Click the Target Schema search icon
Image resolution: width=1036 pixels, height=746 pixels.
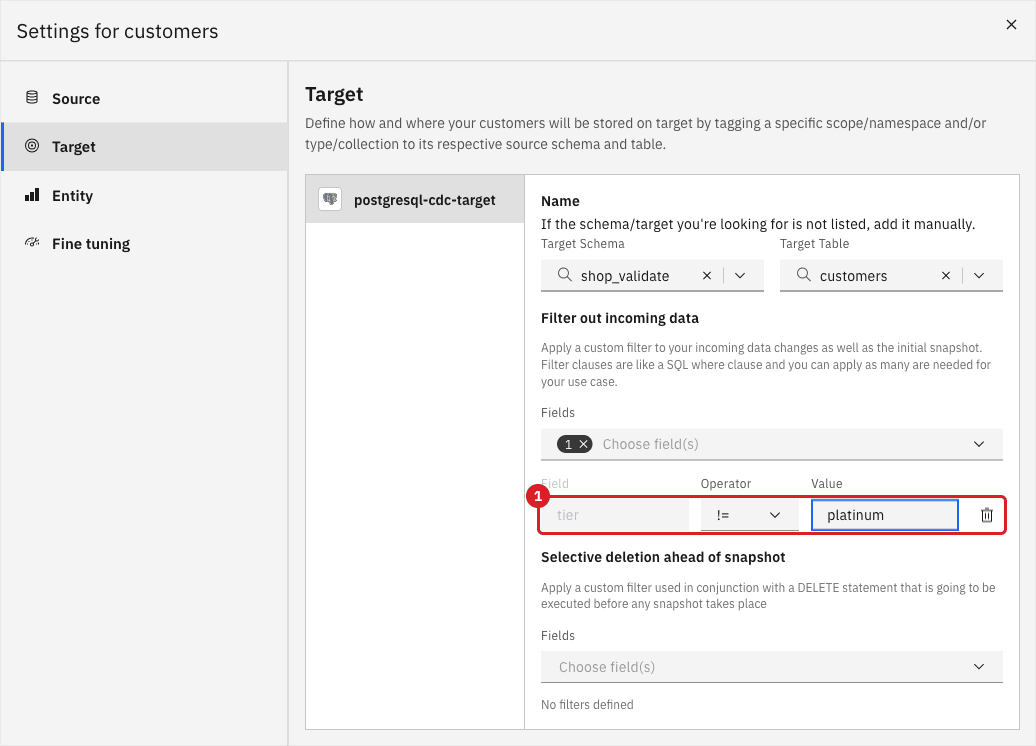[564, 275]
